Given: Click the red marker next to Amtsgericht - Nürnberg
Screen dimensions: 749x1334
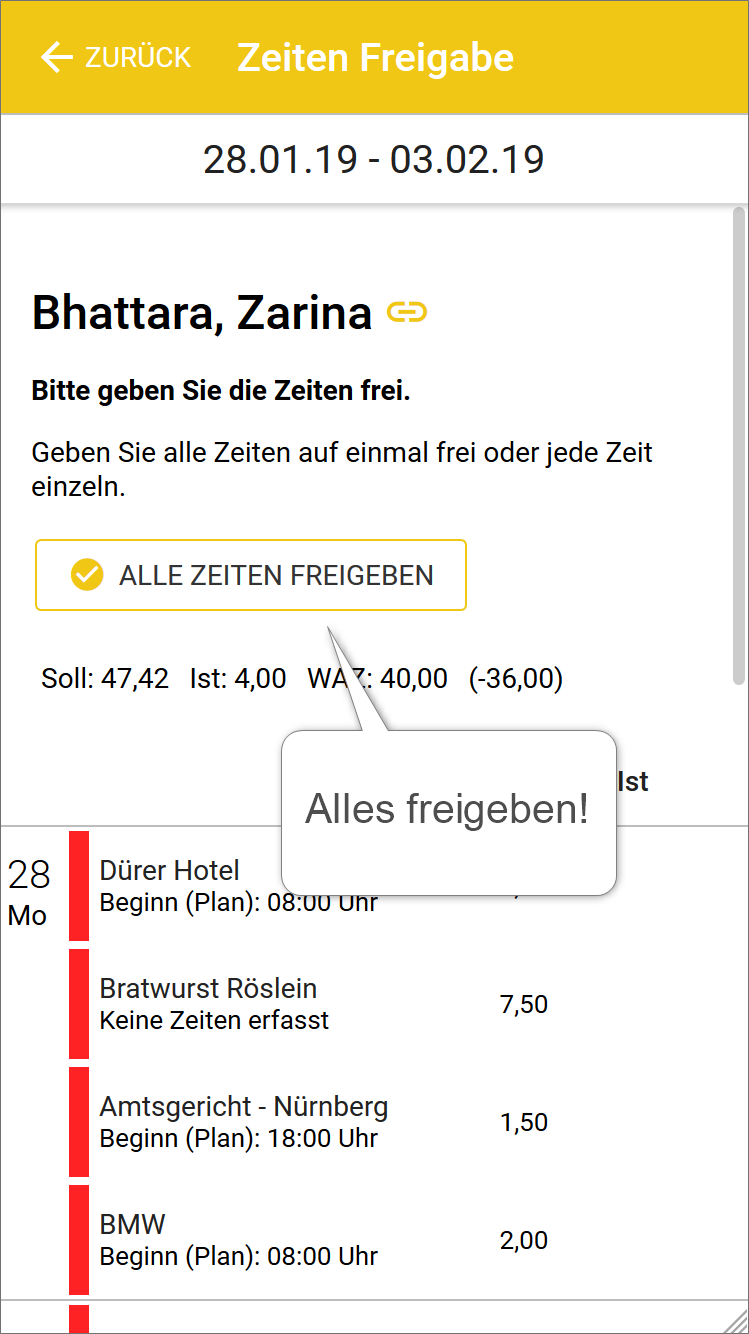Looking at the screenshot, I should point(79,1121).
